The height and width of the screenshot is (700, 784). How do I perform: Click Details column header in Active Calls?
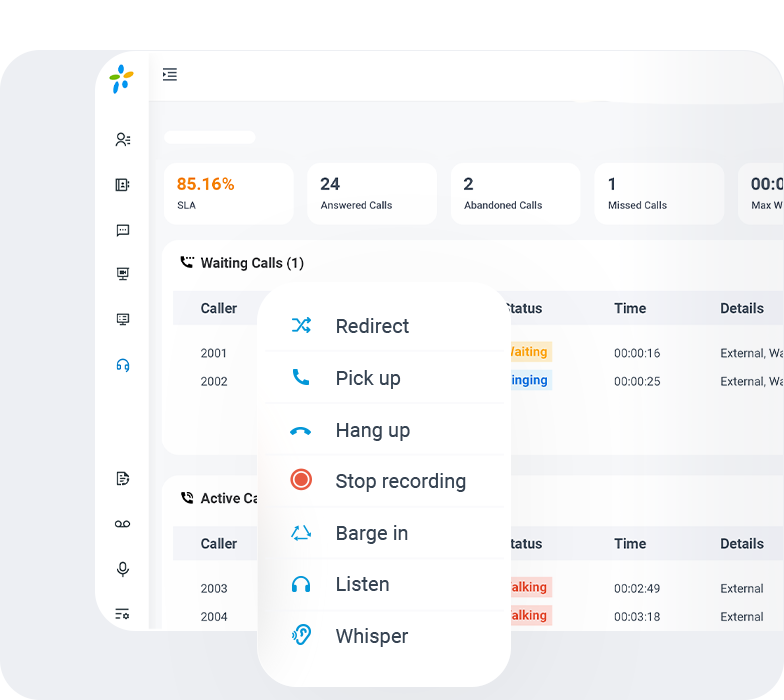(x=742, y=544)
